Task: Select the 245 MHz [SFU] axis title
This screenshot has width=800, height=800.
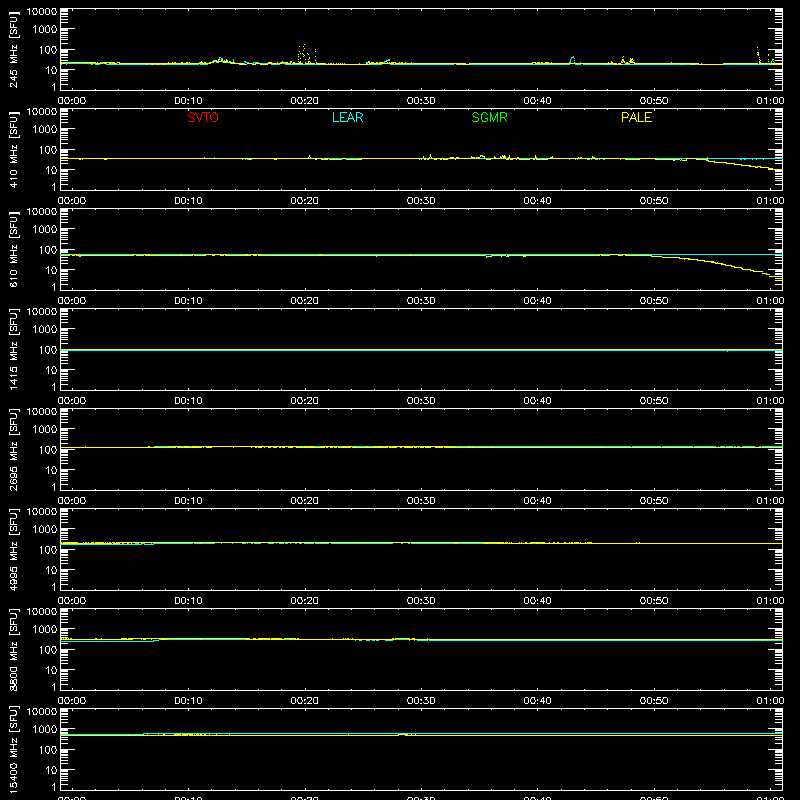Action: tap(13, 49)
